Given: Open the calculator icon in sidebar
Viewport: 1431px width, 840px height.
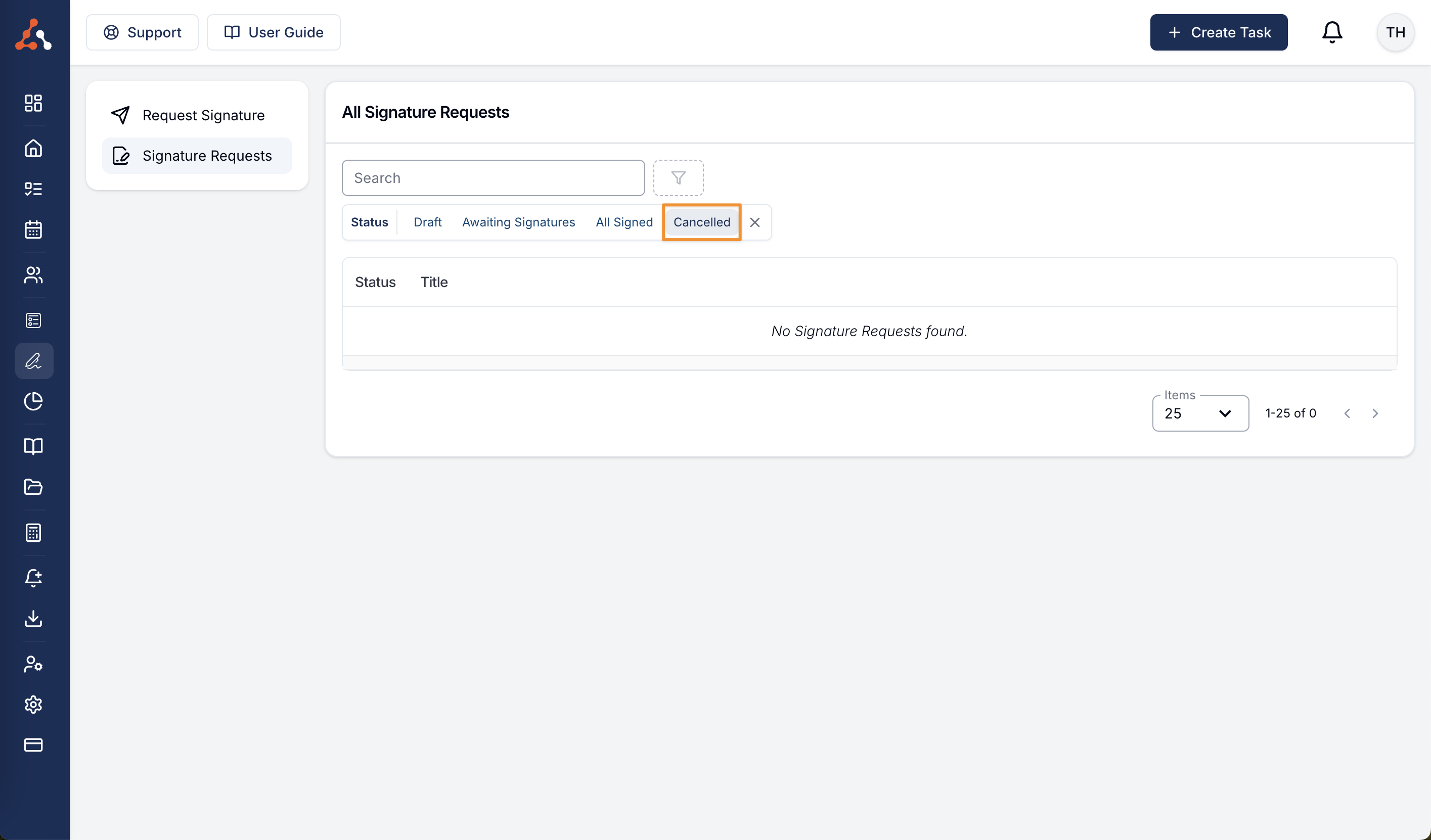Looking at the screenshot, I should (x=33, y=532).
